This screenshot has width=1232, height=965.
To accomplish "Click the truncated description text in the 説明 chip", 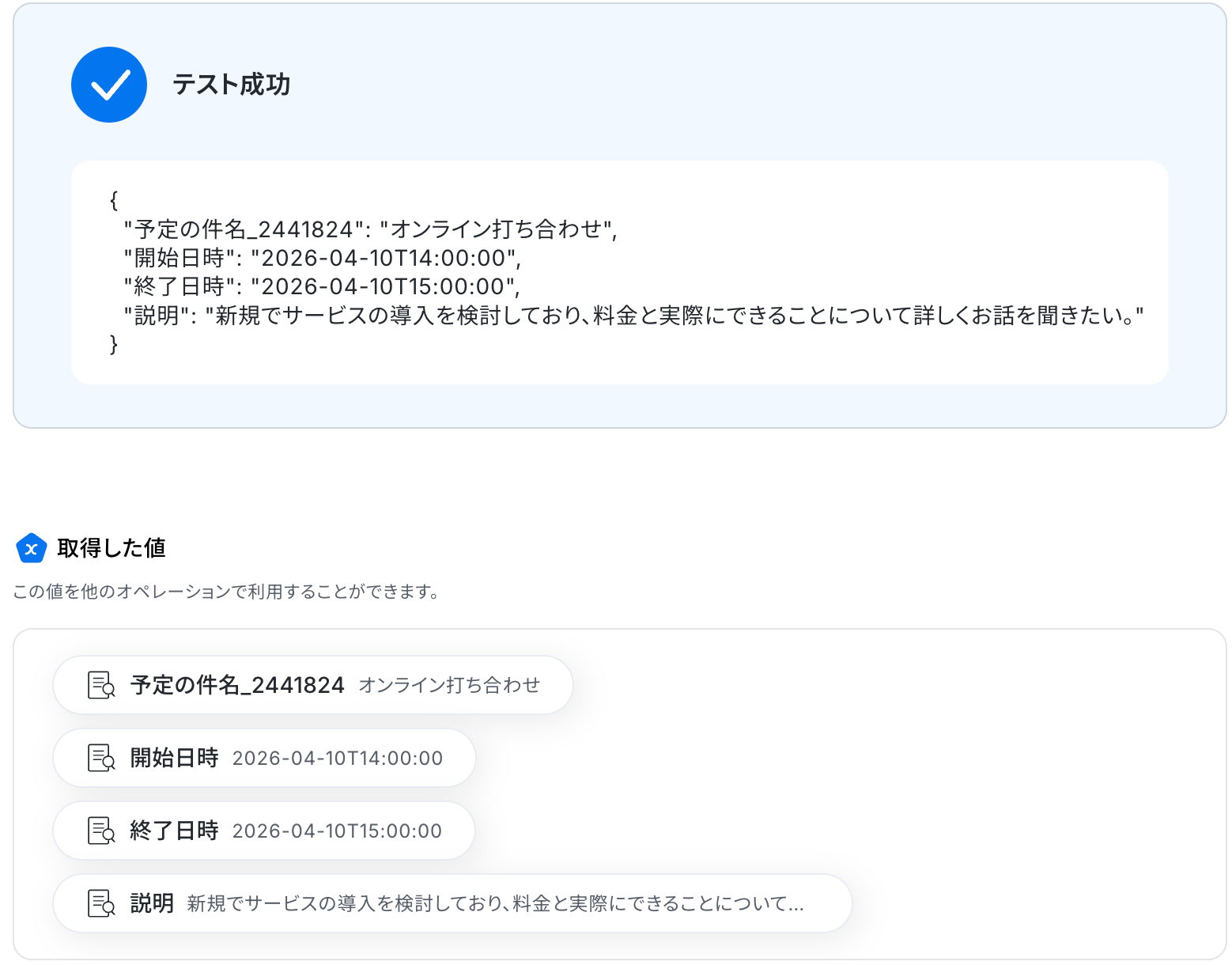I will [495, 903].
